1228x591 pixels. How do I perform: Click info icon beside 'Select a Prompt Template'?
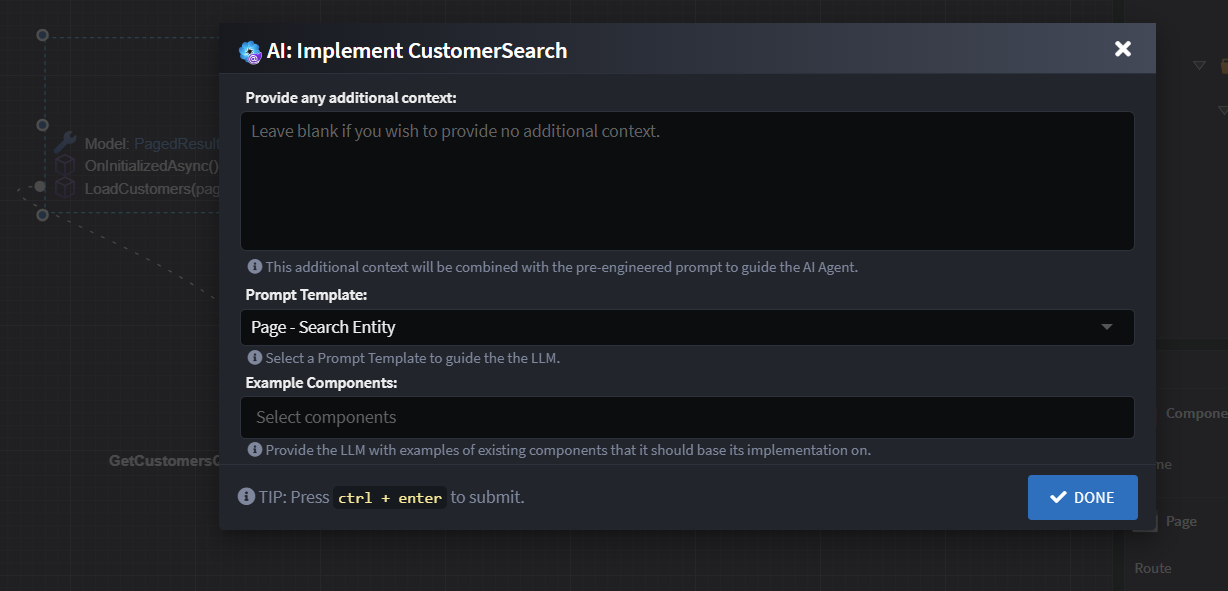[255, 357]
